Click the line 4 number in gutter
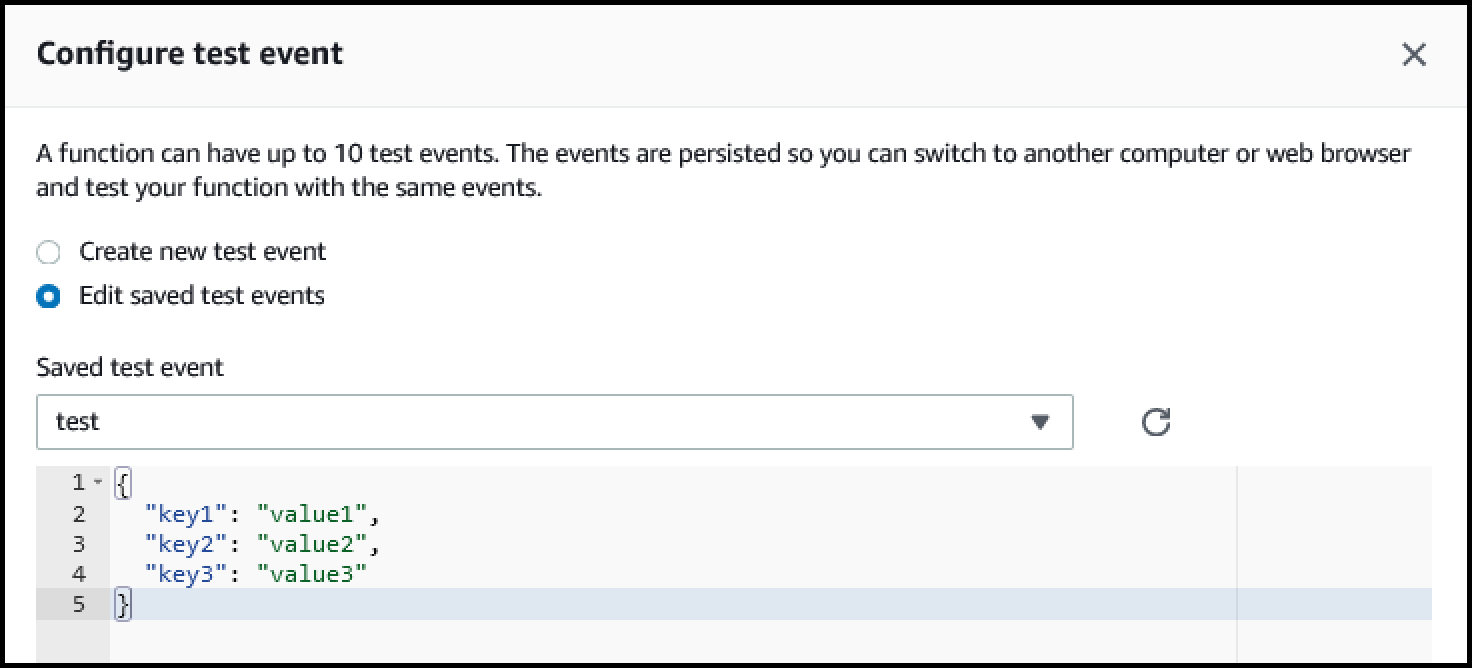Image resolution: width=1472 pixels, height=668 pixels. pos(79,574)
